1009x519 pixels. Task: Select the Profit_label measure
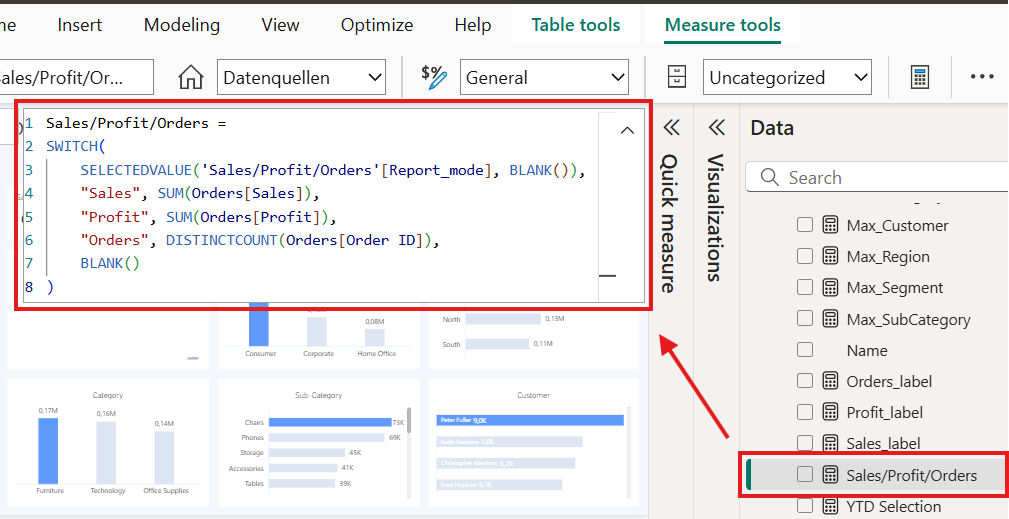(884, 412)
